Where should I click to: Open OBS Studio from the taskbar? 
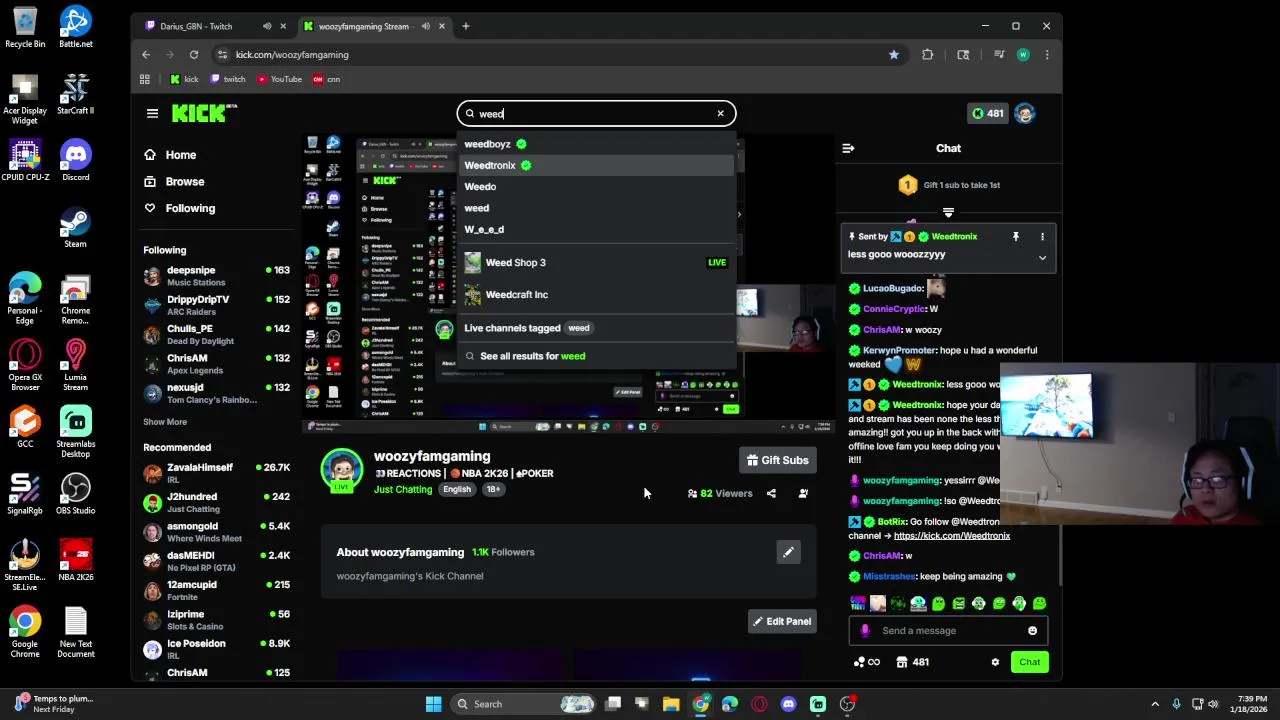(x=847, y=704)
